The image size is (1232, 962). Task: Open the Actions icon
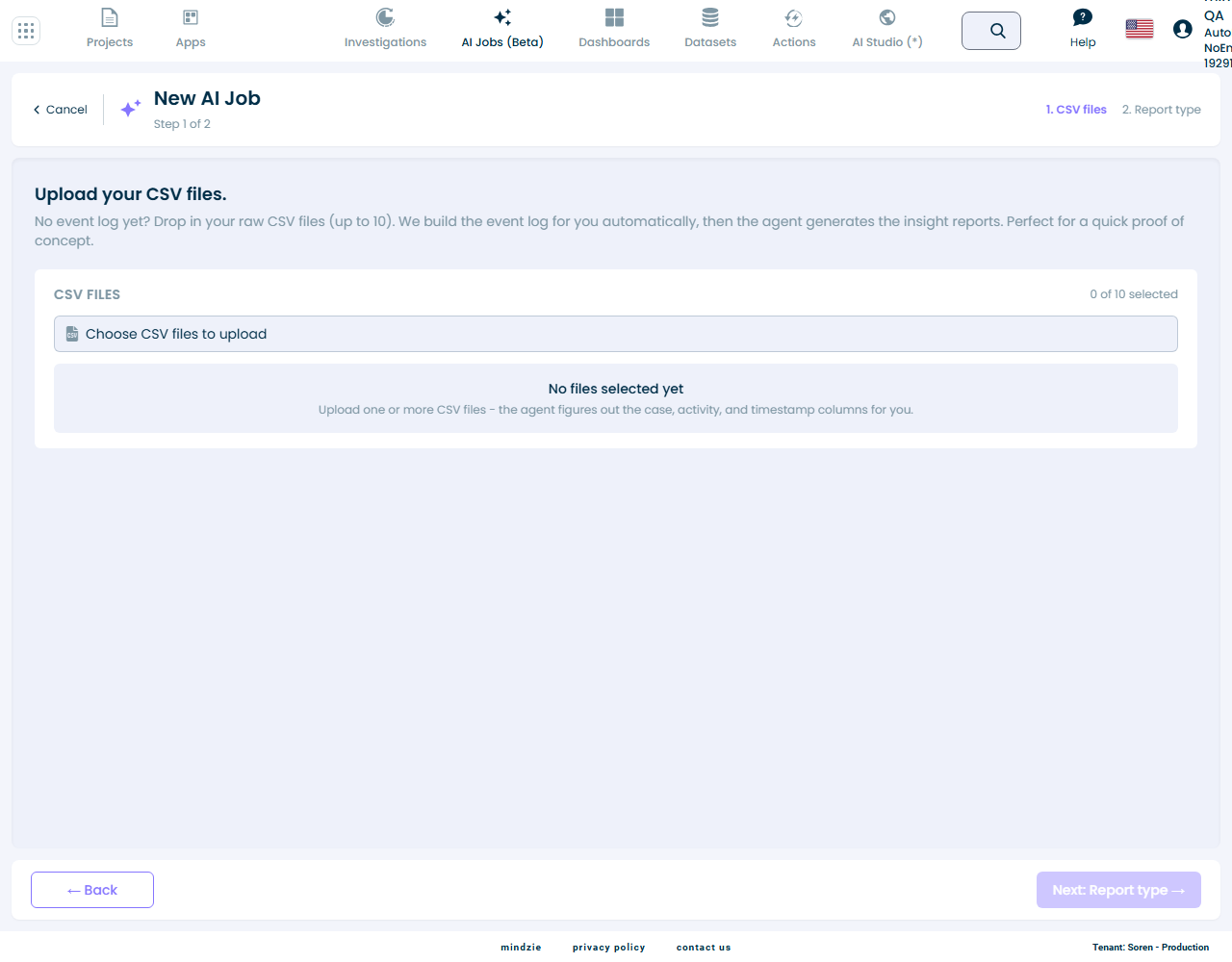(x=794, y=17)
